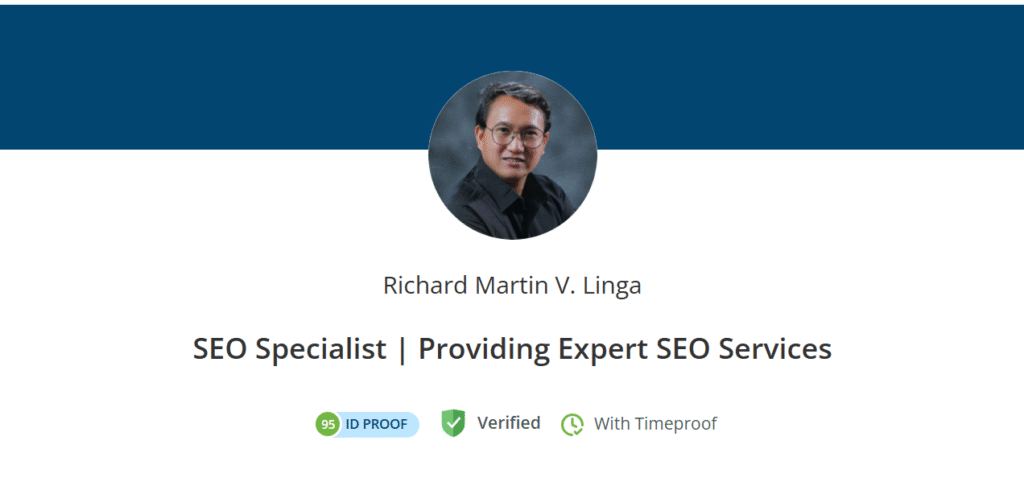Click the word With before Timeproof
Screen dimensions: 1024x494
pos(612,424)
